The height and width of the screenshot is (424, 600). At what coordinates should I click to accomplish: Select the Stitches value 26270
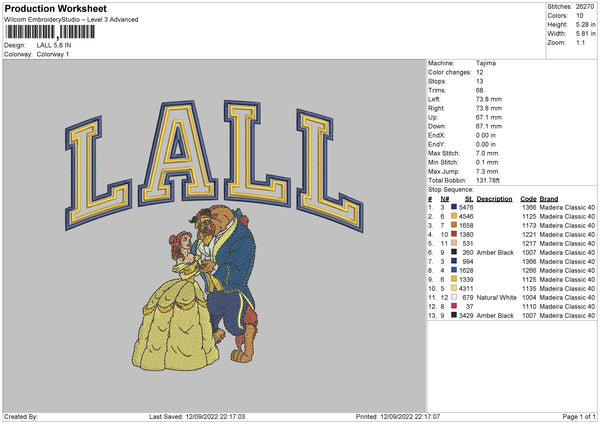pyautogui.click(x=585, y=7)
